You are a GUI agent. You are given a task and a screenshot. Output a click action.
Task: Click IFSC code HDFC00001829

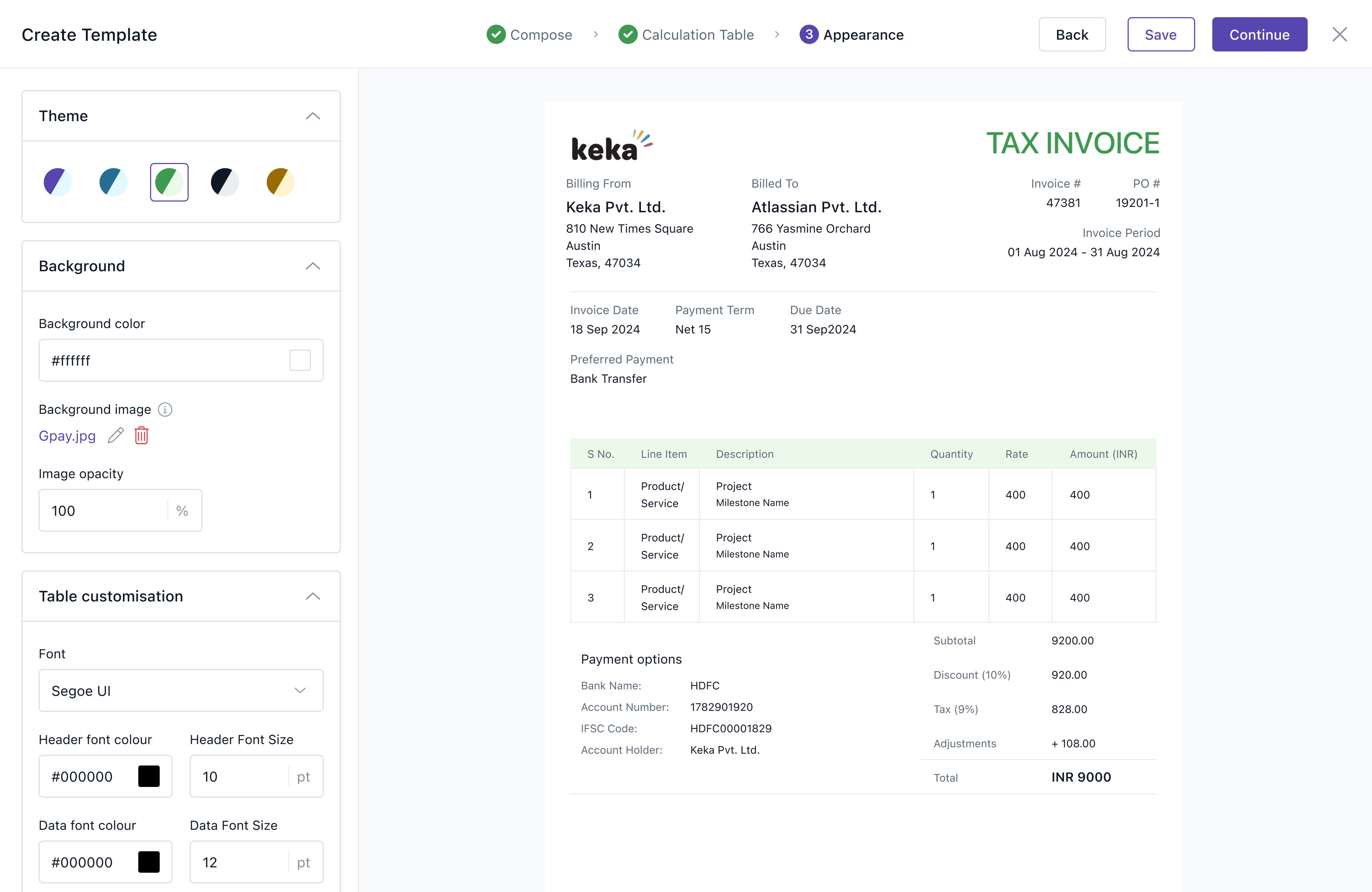[730, 728]
